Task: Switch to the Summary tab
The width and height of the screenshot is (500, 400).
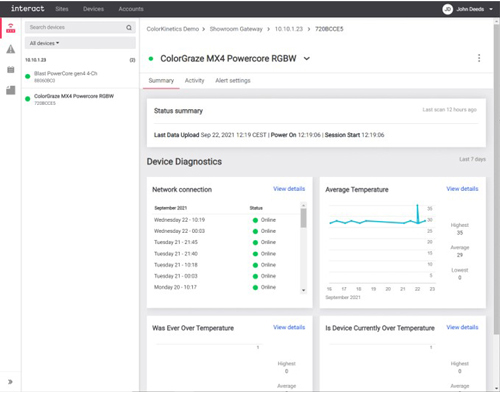Action: click(161, 81)
